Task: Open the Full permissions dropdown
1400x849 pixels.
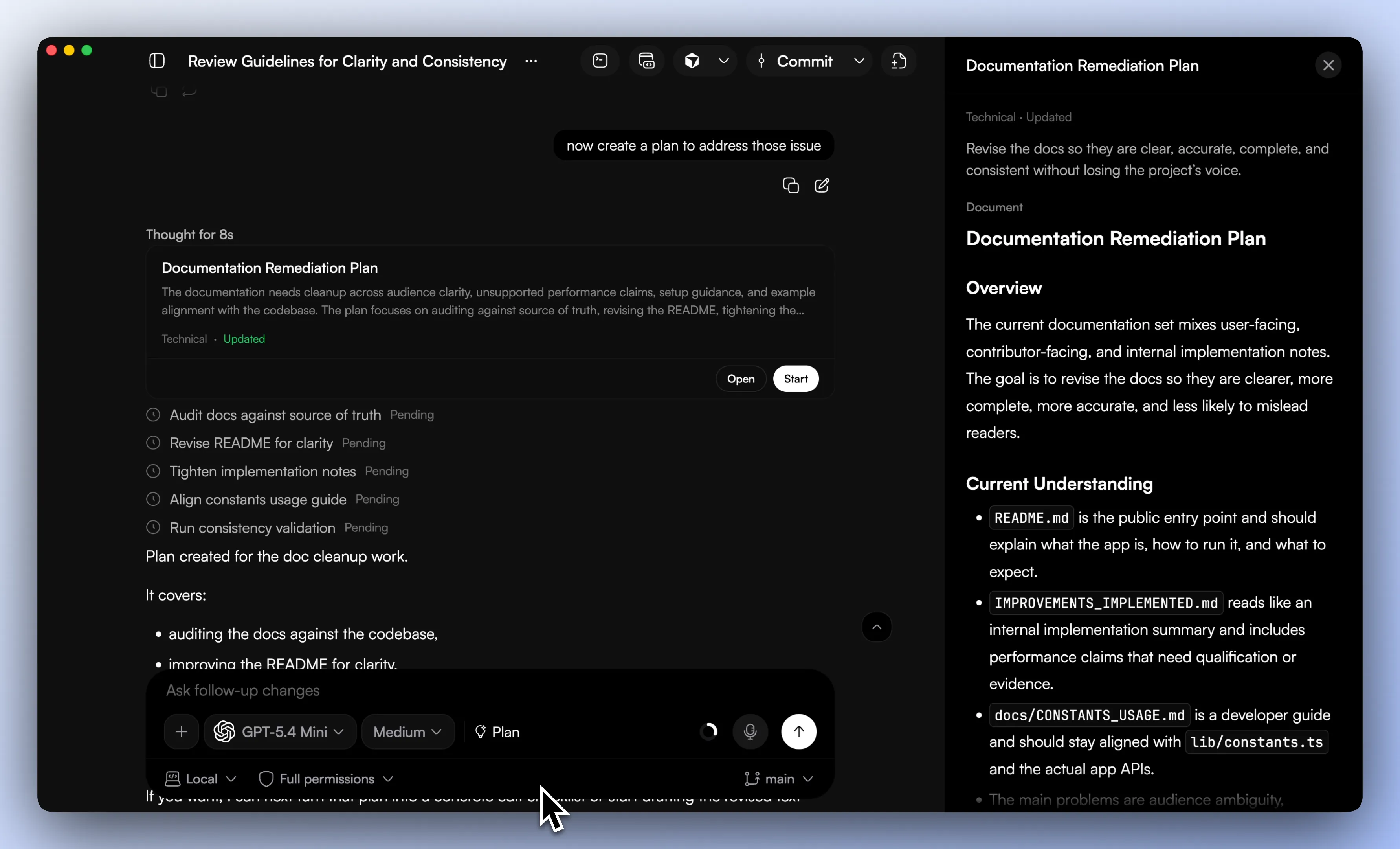Action: [x=326, y=779]
